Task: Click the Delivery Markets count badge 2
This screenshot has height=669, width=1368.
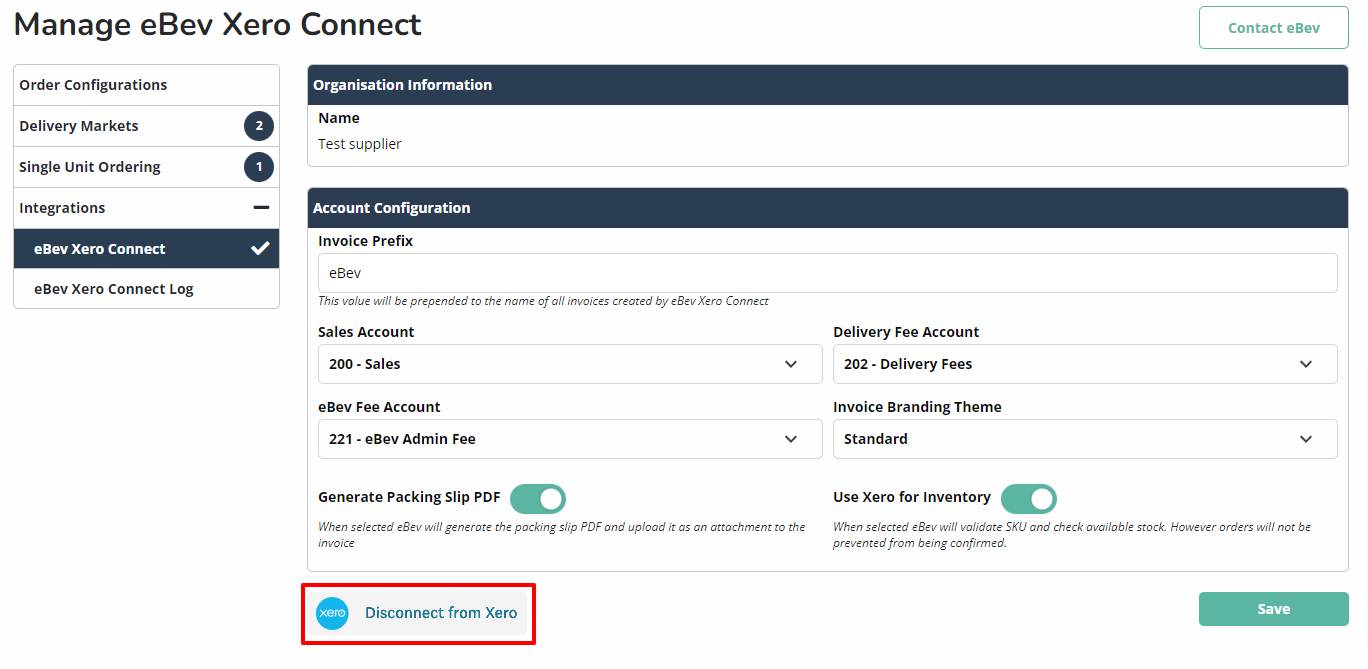Action: tap(259, 126)
